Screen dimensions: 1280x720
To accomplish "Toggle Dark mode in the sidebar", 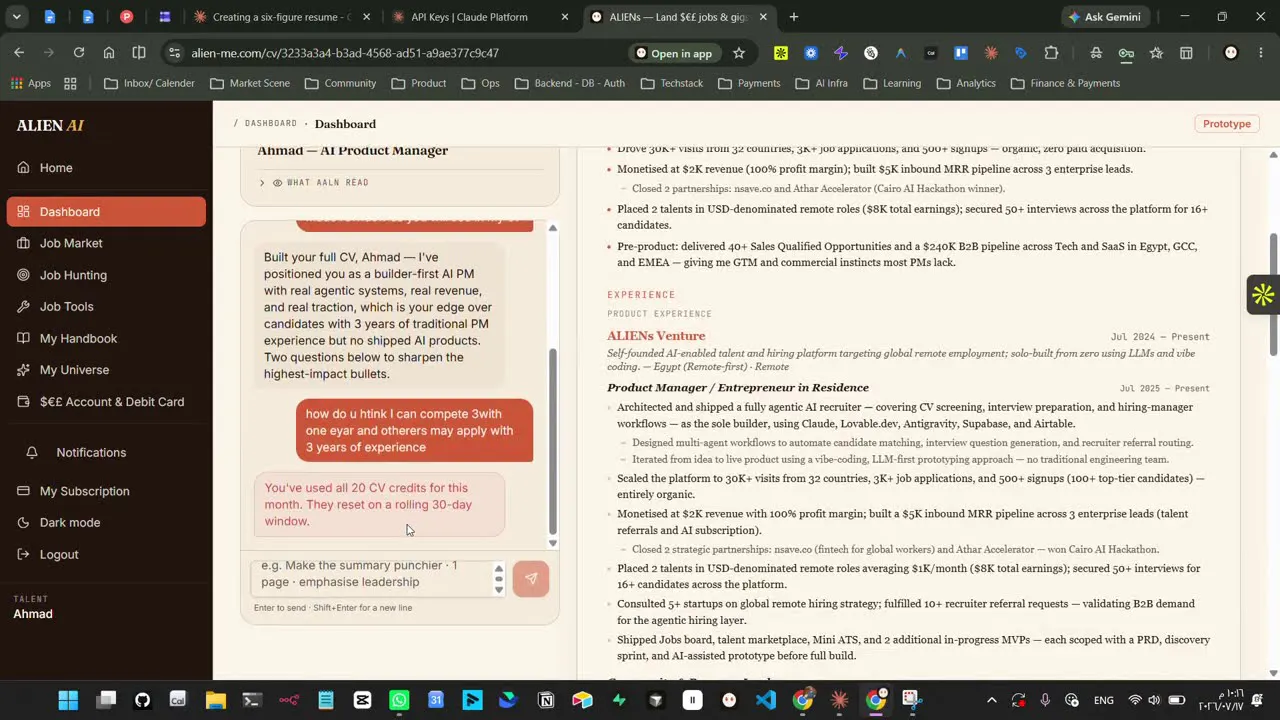I will [106, 523].
